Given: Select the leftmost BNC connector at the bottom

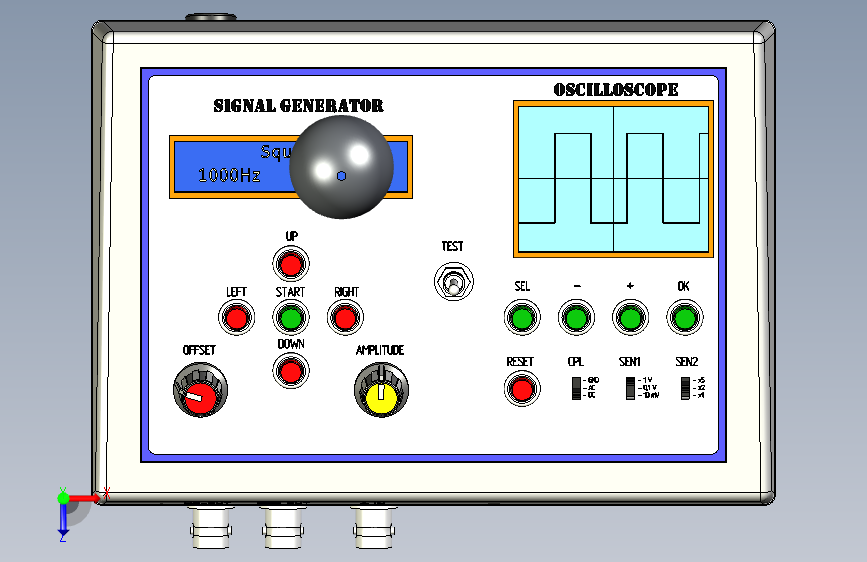Looking at the screenshot, I should pyautogui.click(x=211, y=527).
